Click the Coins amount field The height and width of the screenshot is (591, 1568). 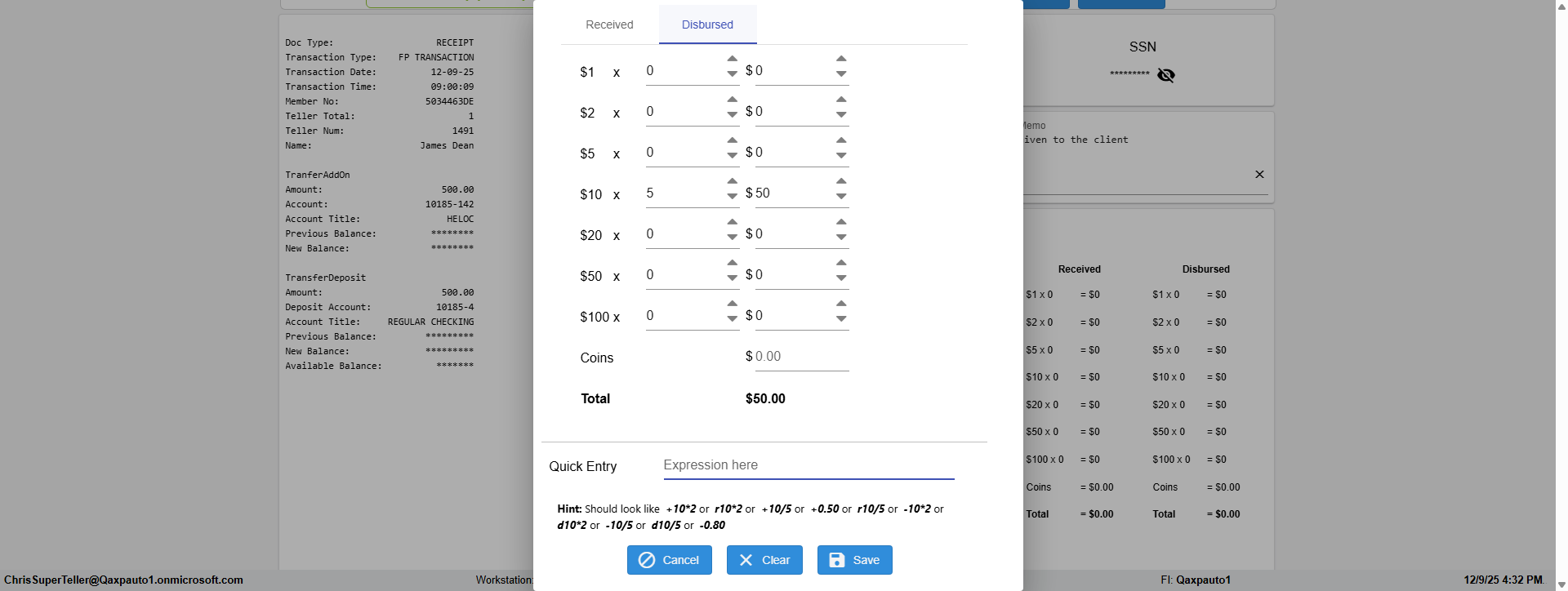tap(800, 357)
